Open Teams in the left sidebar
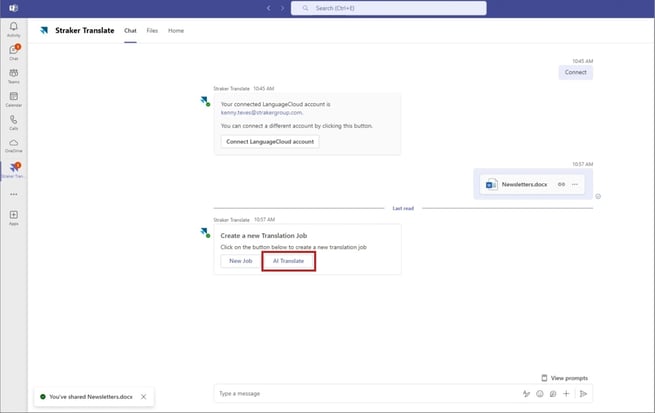Screen dimensions: 655x413 pos(13,76)
